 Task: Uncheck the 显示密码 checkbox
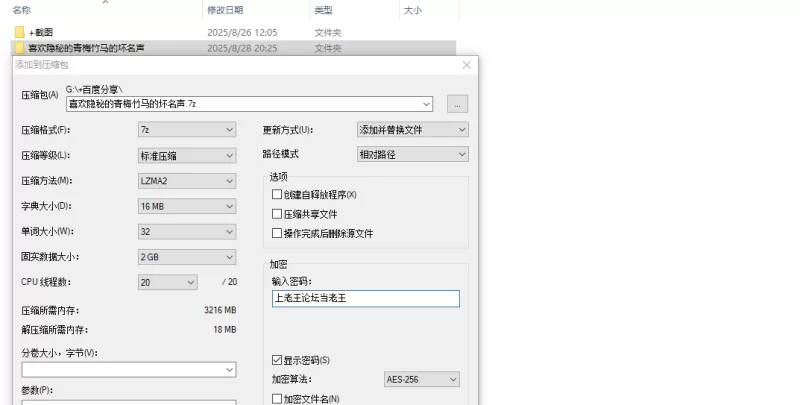277,360
